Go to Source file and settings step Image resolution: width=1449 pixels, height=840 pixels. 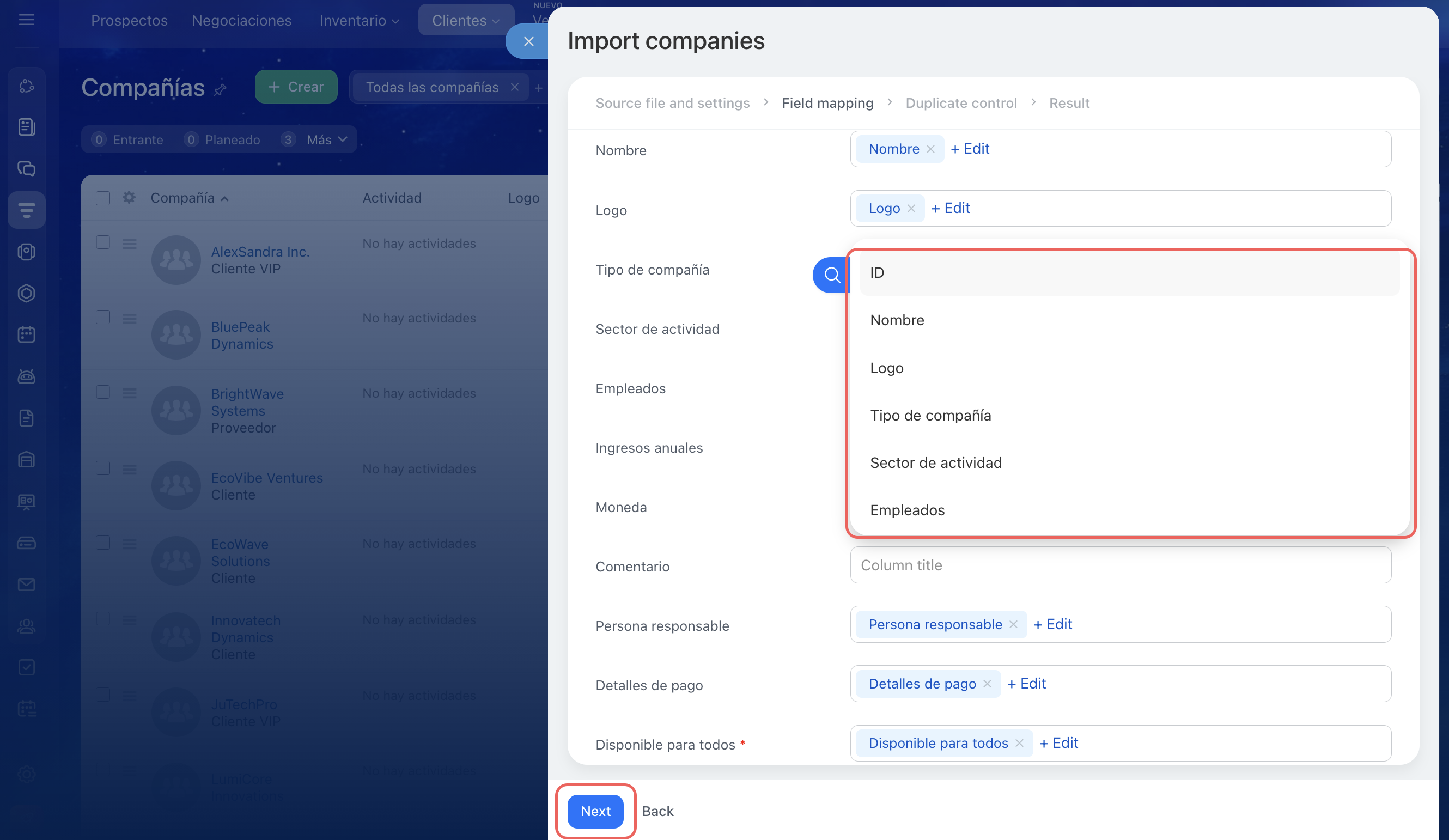tap(672, 103)
